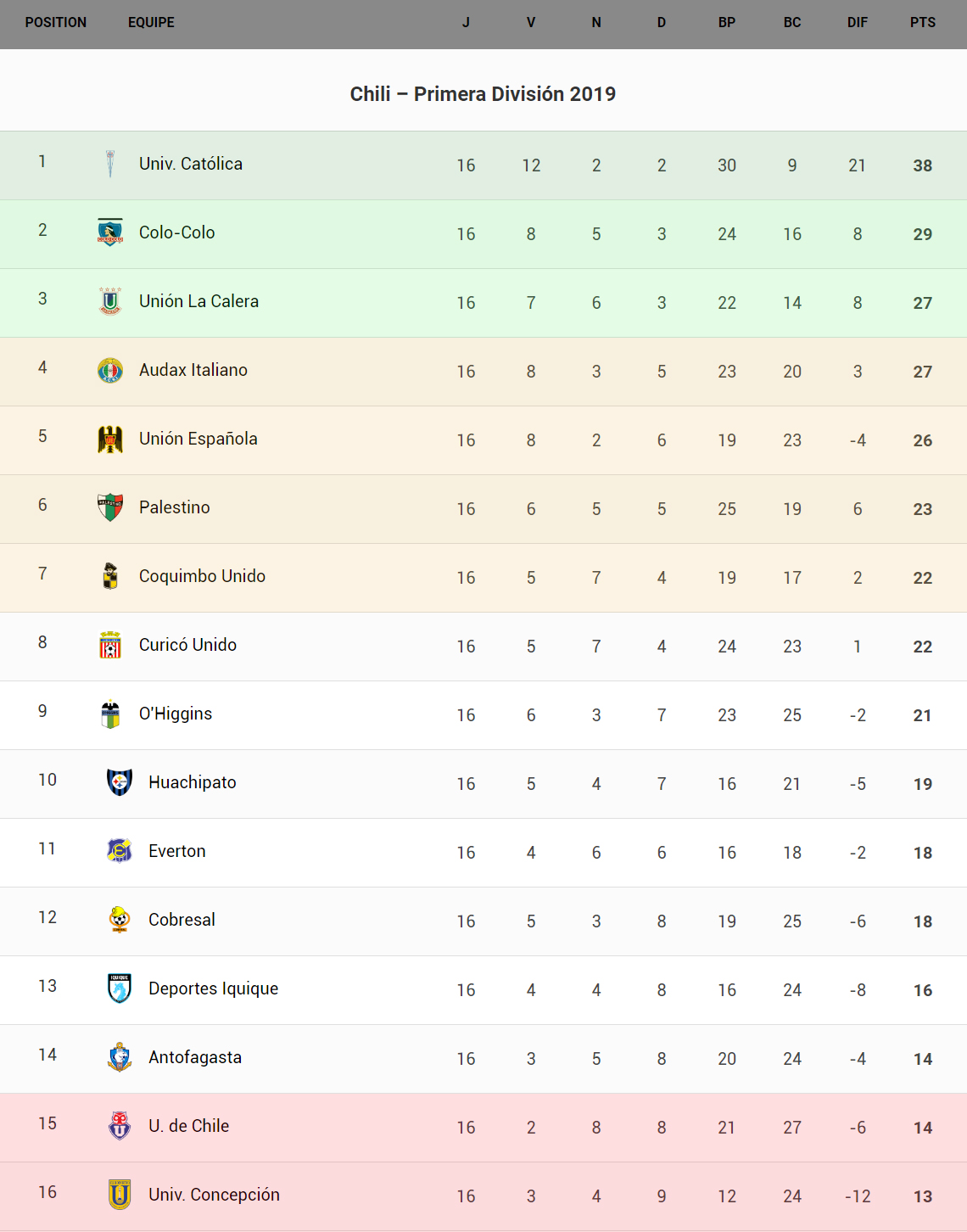Click the Unión Española shield logo

tap(110, 439)
